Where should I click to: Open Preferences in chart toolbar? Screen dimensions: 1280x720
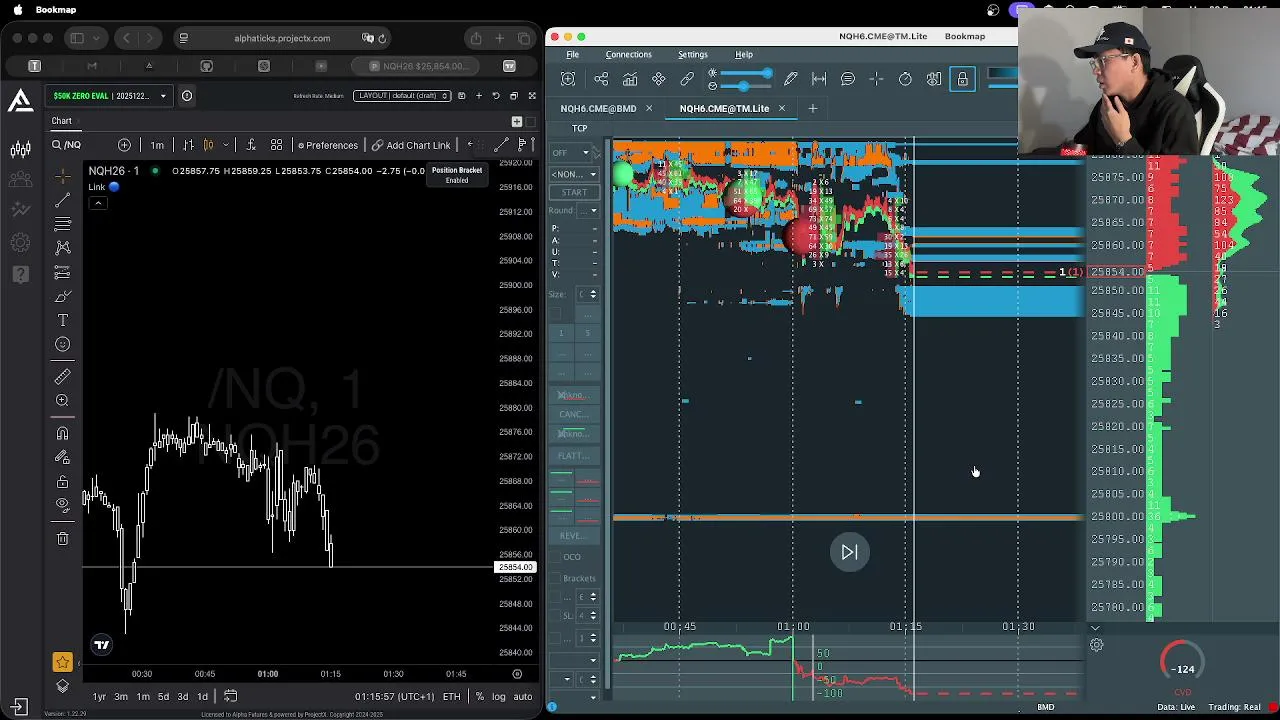(326, 145)
